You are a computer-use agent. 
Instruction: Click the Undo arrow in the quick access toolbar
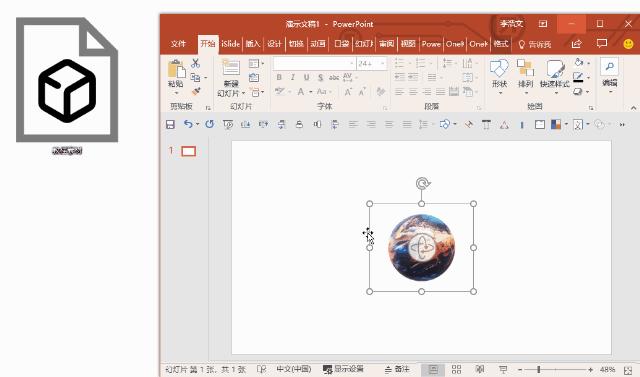[188, 124]
